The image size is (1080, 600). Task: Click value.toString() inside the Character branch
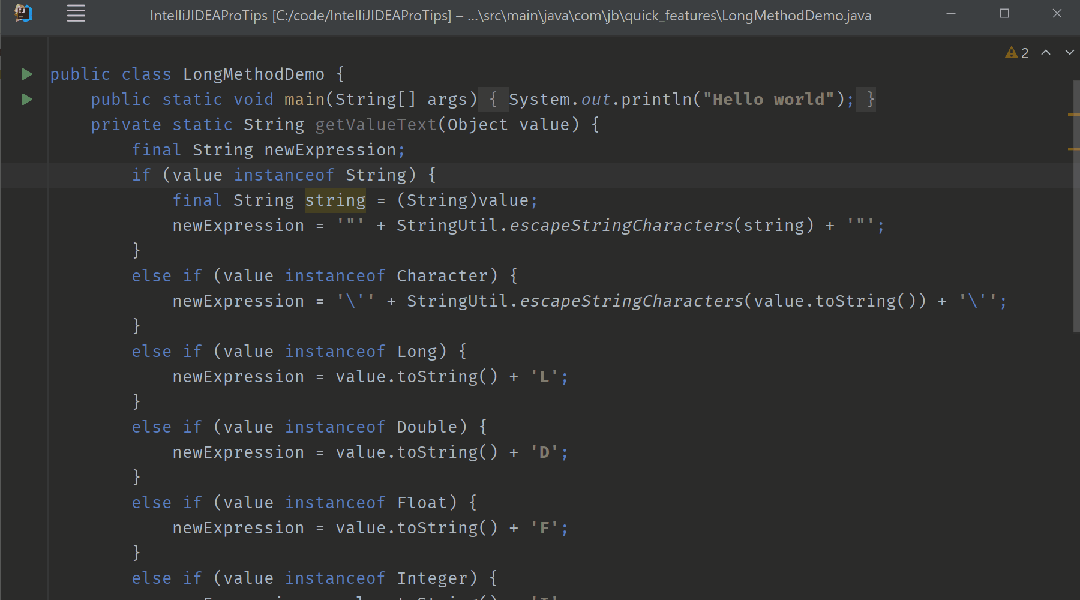(835, 301)
